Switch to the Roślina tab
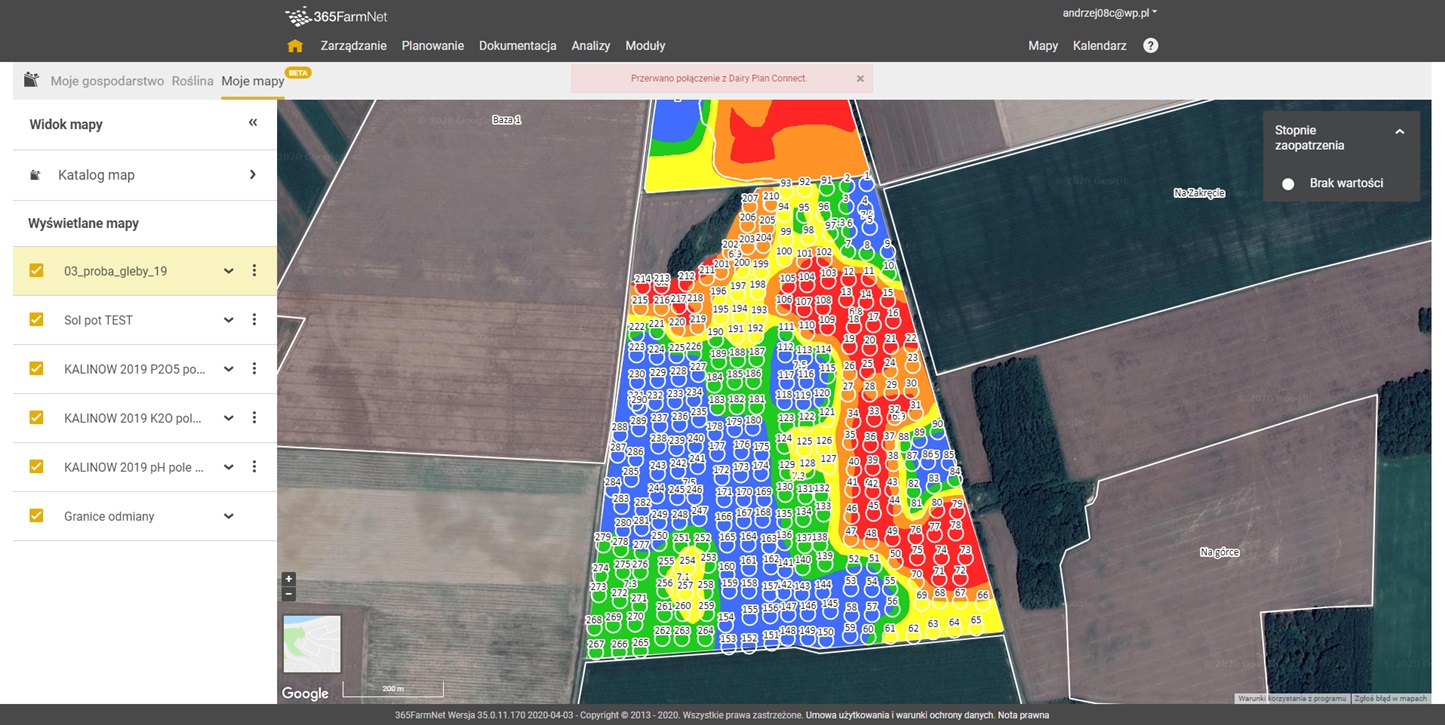The width and height of the screenshot is (1445, 725). 192,81
